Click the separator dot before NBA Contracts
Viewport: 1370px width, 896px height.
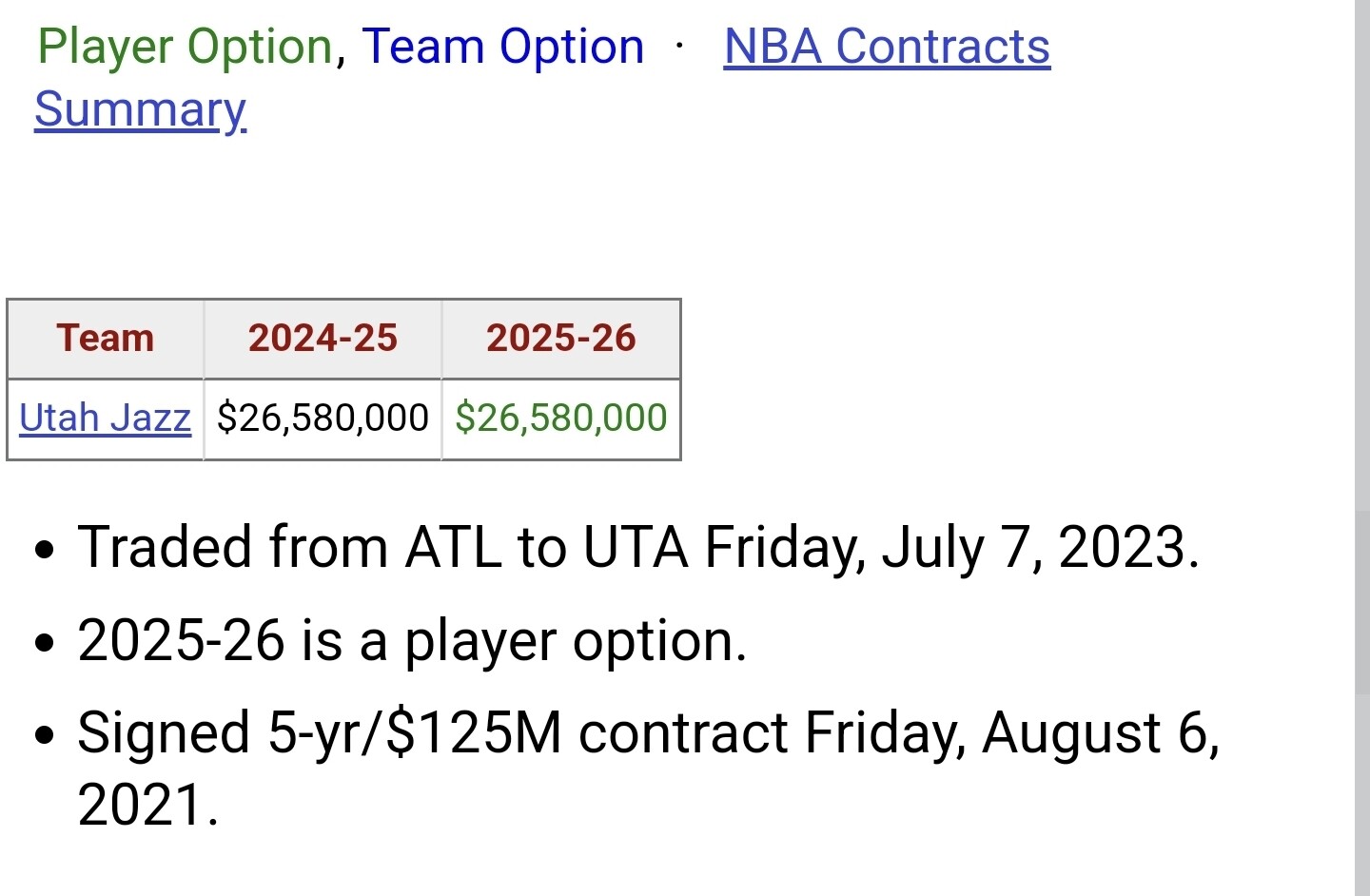pyautogui.click(x=679, y=47)
